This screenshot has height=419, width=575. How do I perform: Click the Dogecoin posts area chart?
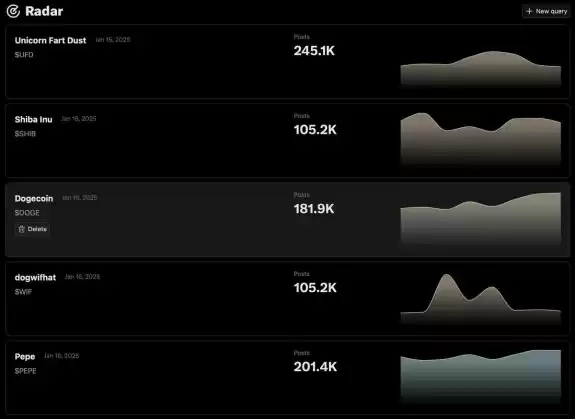point(480,219)
